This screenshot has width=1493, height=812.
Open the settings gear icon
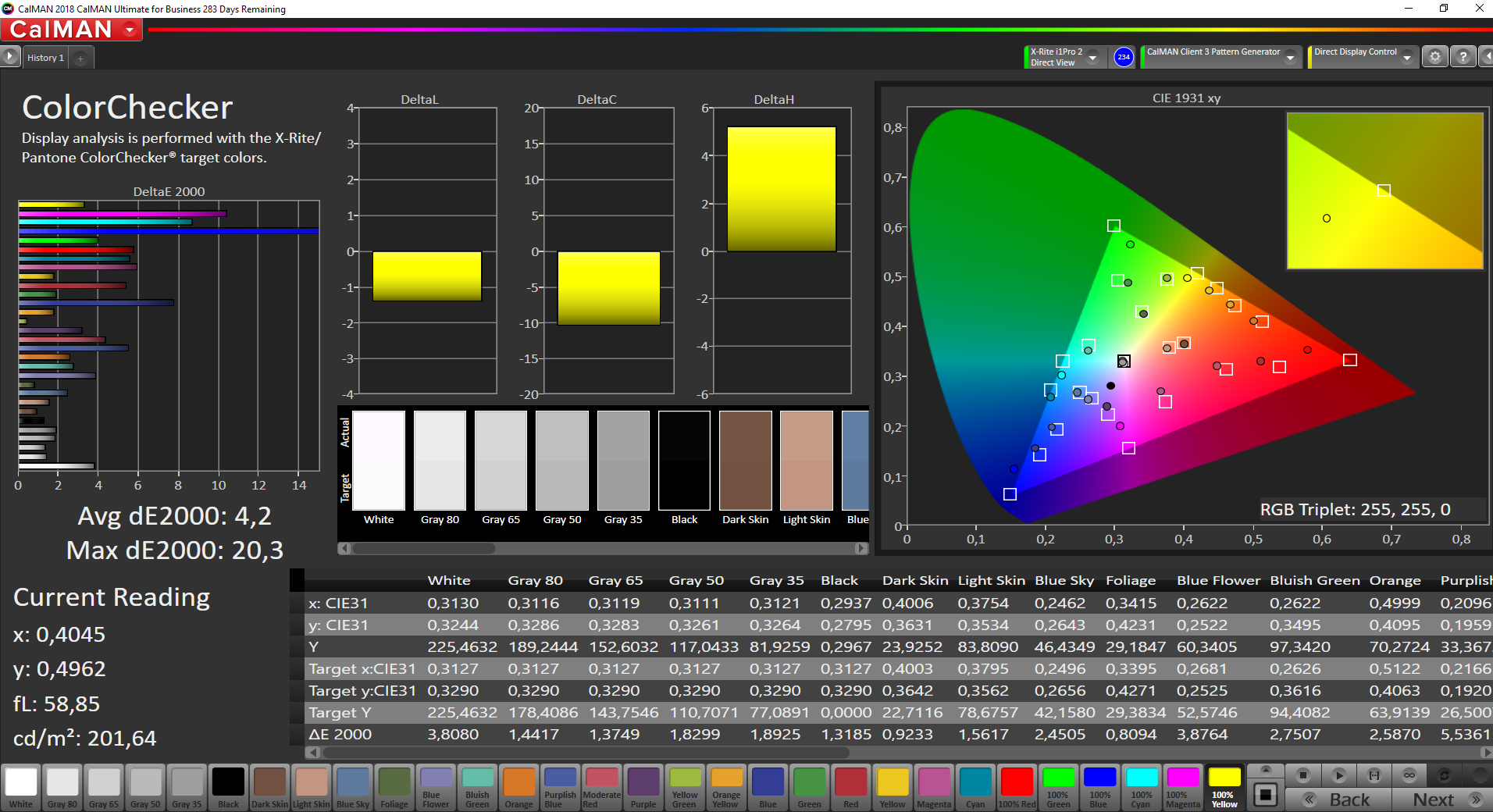1434,57
